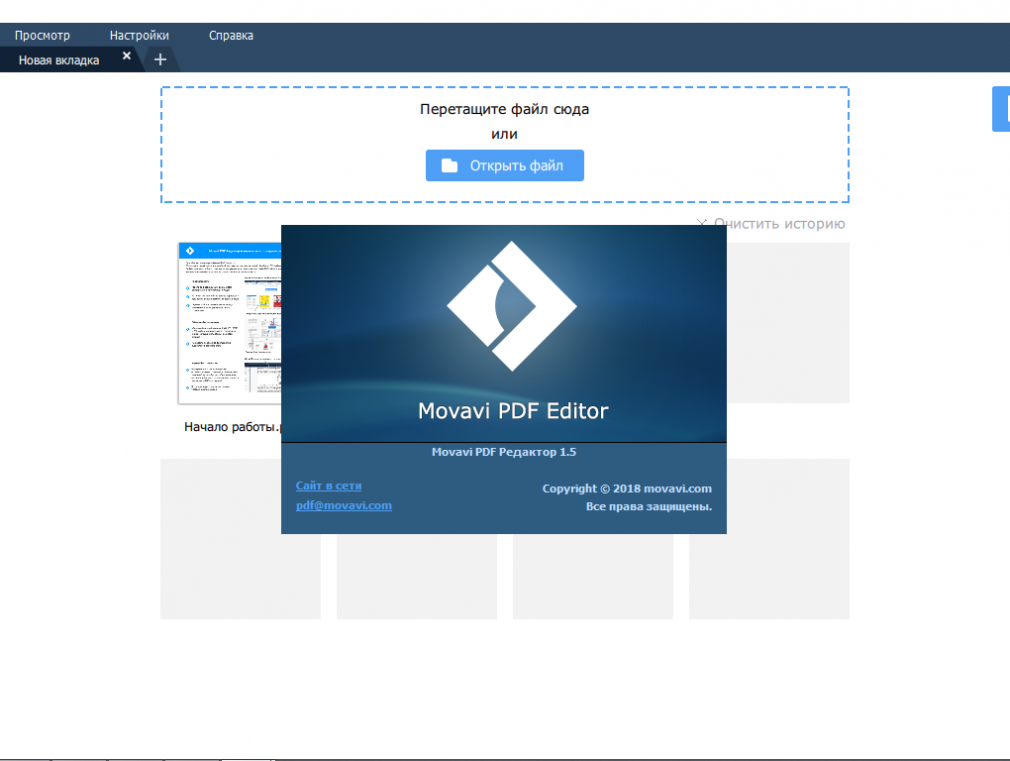
Task: Click the Copyright © 2018 movavi.com text
Action: [x=627, y=488]
